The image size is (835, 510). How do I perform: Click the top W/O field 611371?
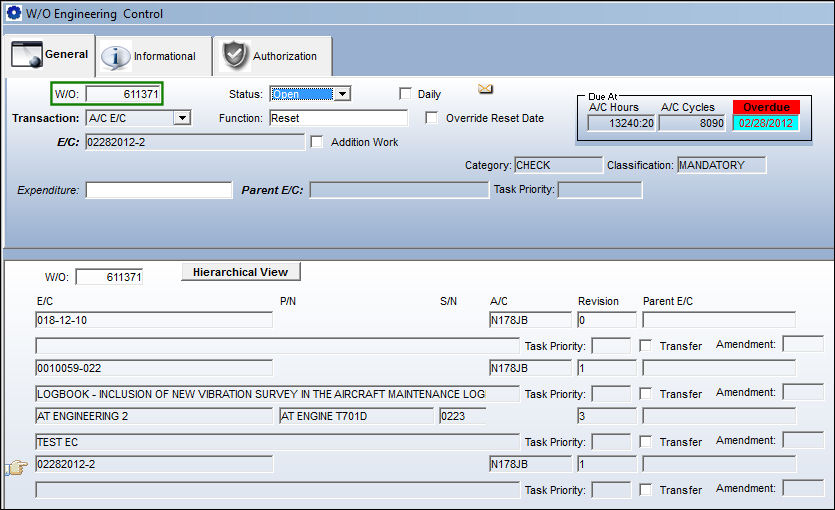tap(123, 94)
